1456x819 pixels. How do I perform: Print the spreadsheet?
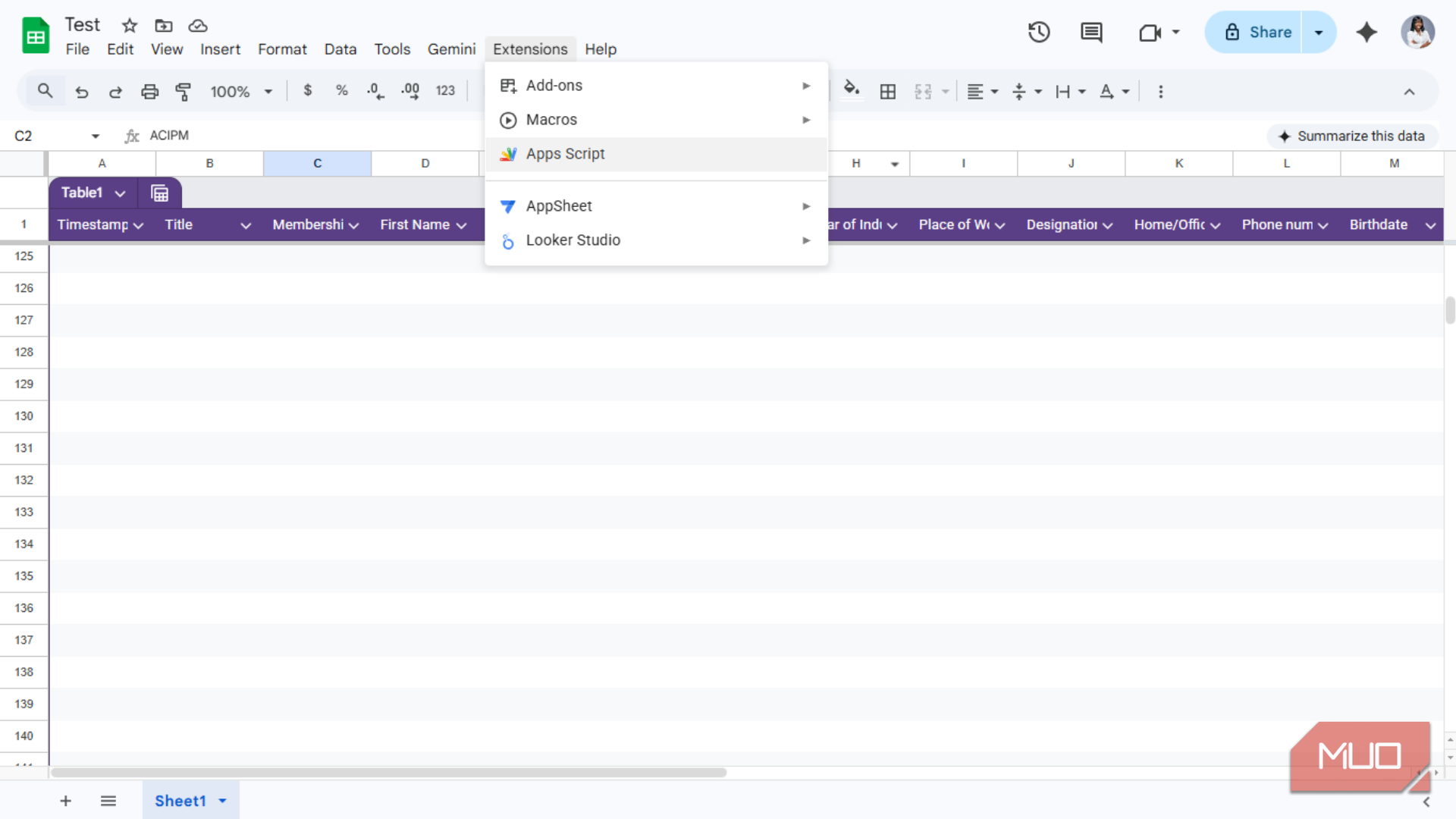click(x=149, y=92)
